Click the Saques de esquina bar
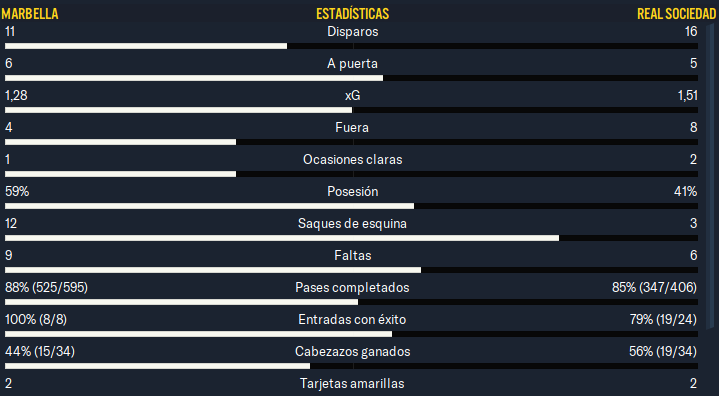The image size is (719, 396). [351, 238]
